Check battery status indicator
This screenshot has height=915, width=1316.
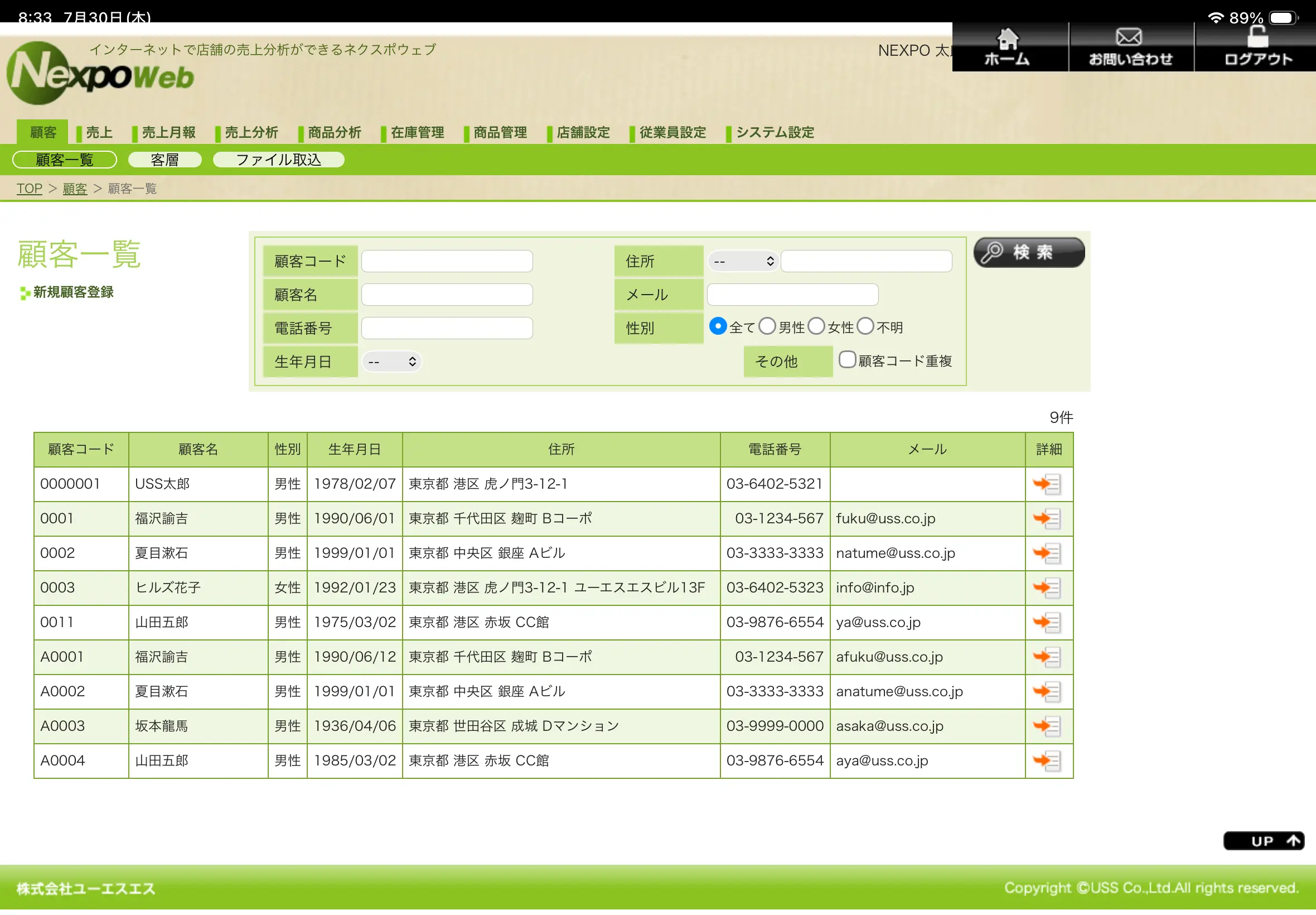[x=1283, y=18]
